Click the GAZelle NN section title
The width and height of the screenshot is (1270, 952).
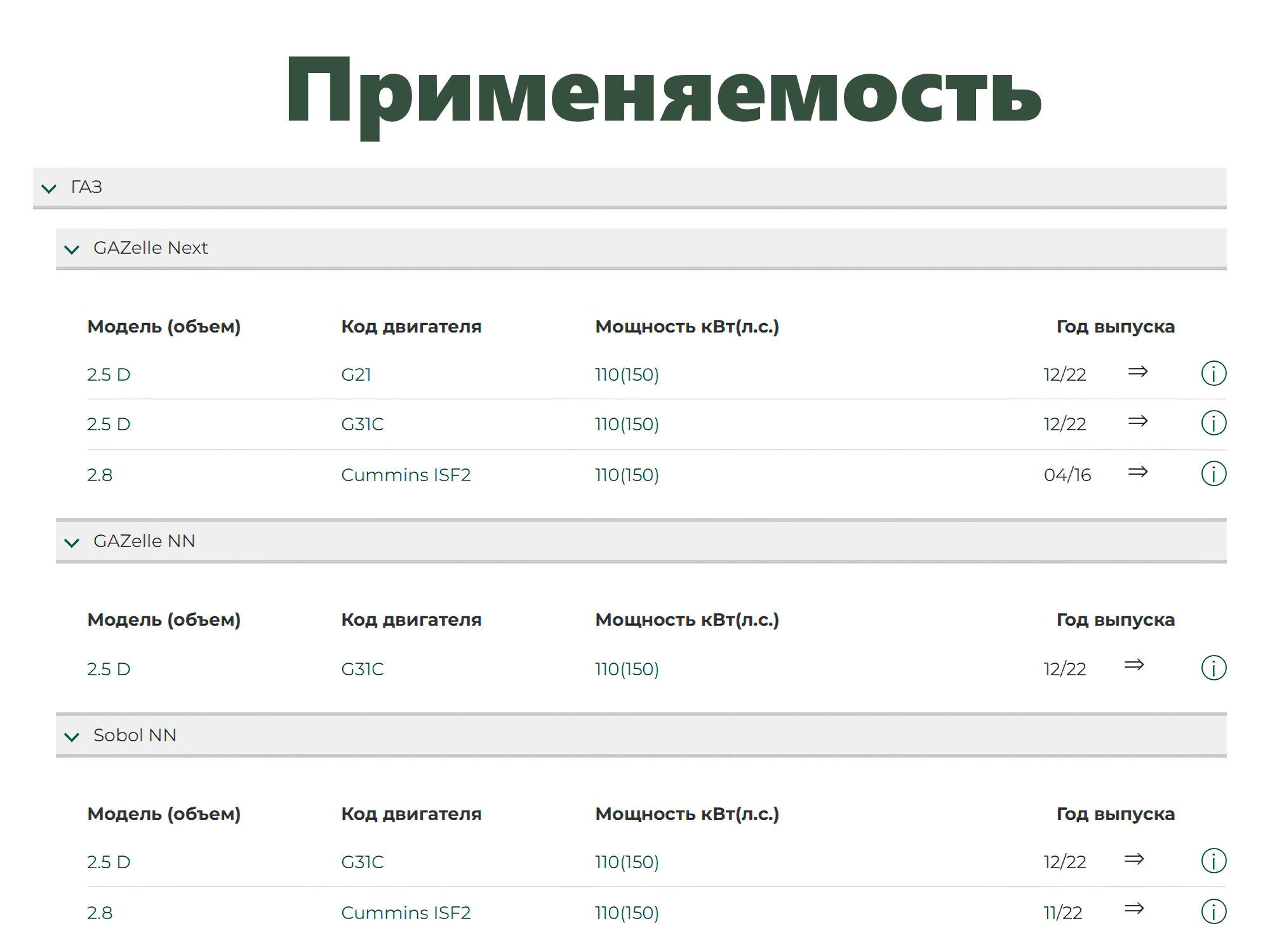144,541
